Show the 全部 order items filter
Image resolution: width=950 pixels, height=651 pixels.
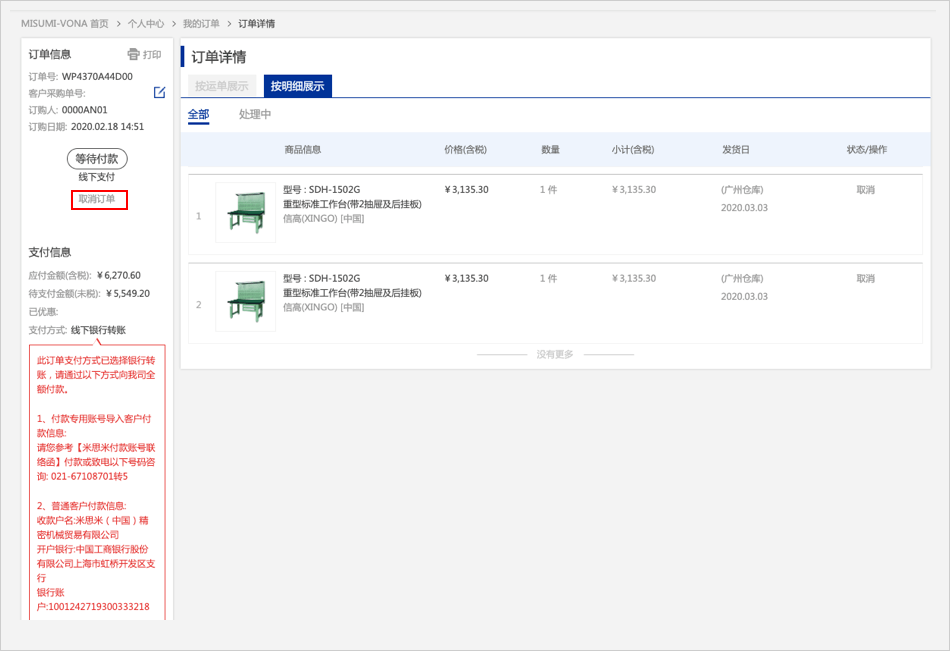coord(198,115)
